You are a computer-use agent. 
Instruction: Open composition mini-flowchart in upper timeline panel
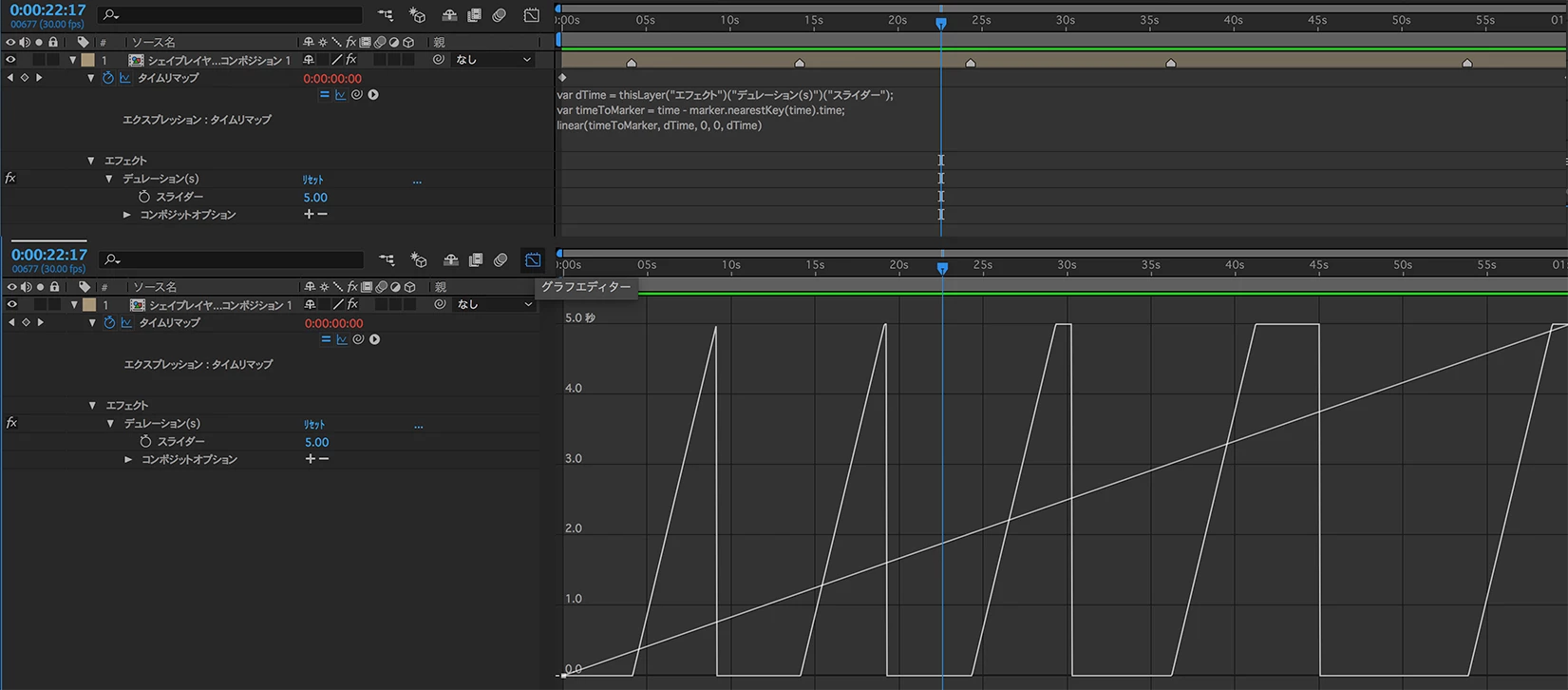coord(386,15)
